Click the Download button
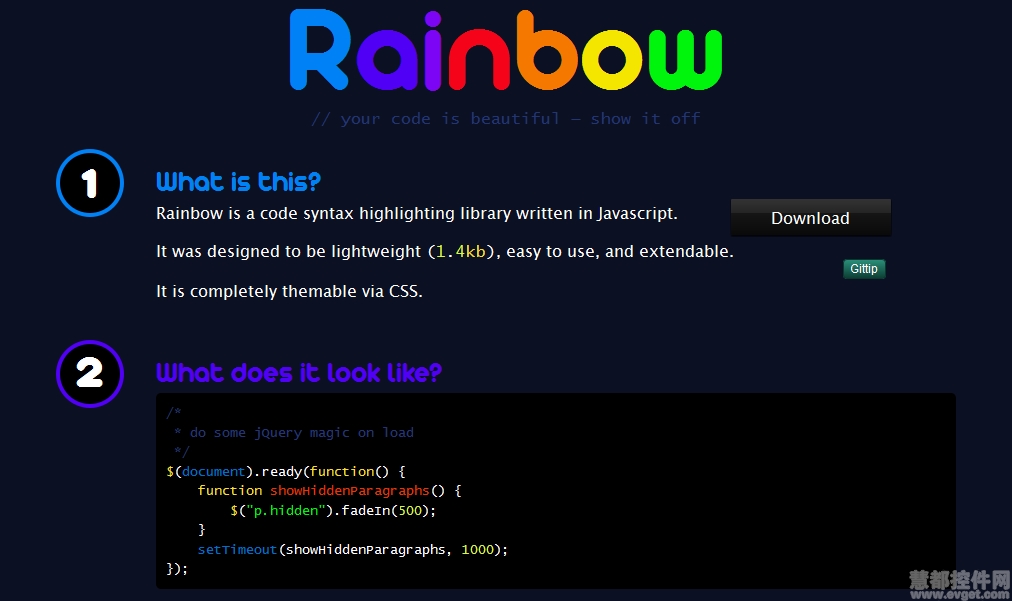Screen dimensions: 1012x601 coord(811,218)
